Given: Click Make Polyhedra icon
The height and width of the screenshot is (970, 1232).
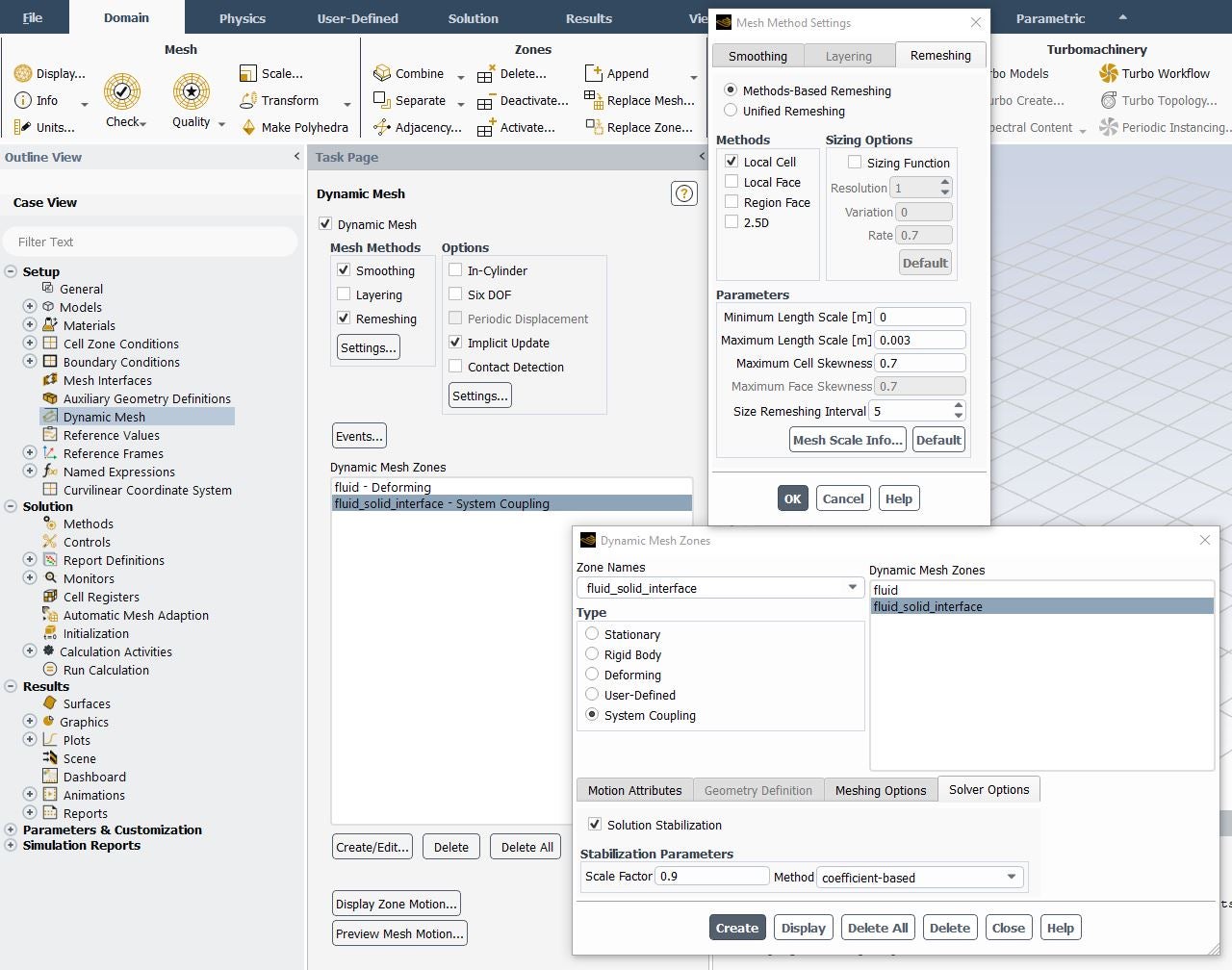Looking at the screenshot, I should pos(248,127).
